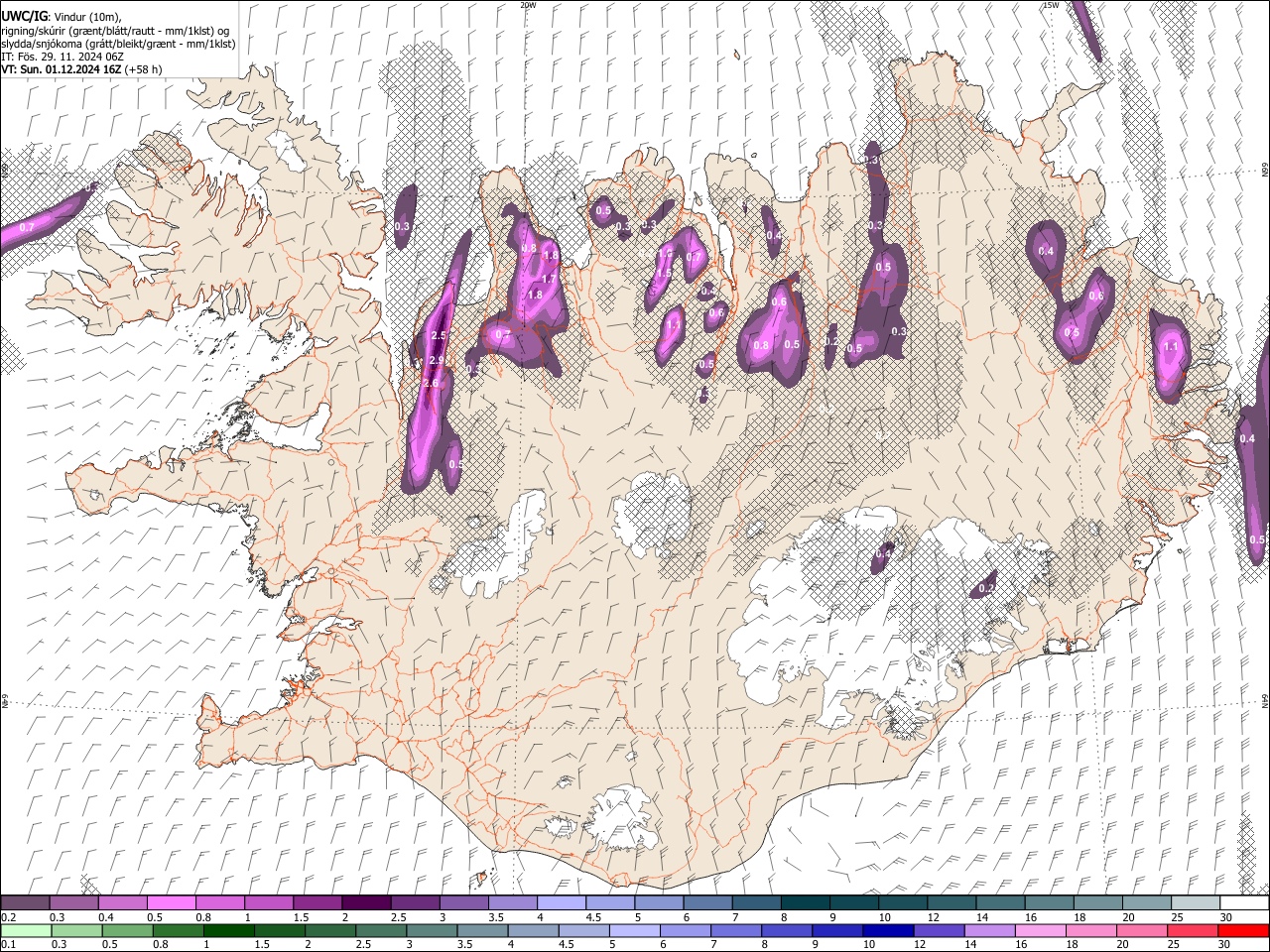Pick the dark green 1 swatch in lower legend
Screen dimensions: 1270x952
tap(228, 930)
